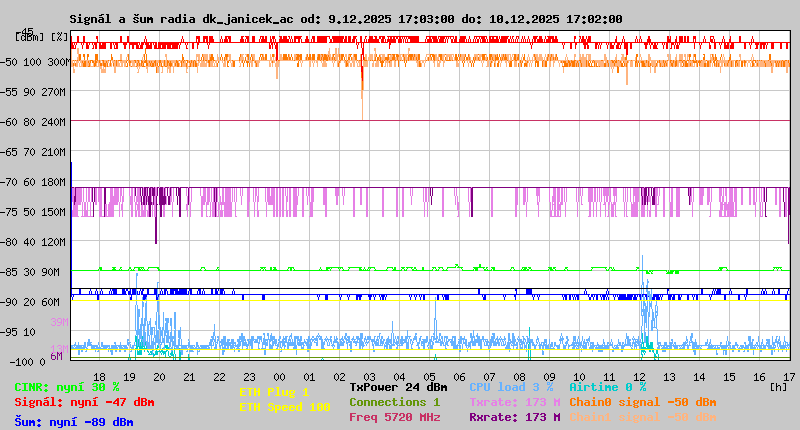Click the '12' hour label on time axis
The width and height of the screenshot is (800, 430).
[x=639, y=377]
